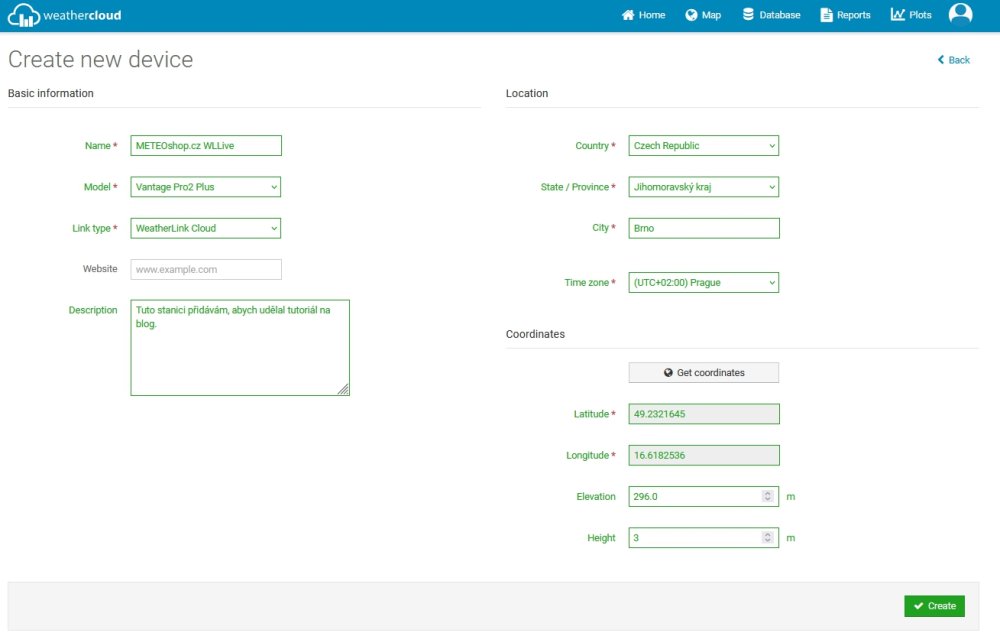
Task: Click the Plots chart icon
Action: coord(898,15)
